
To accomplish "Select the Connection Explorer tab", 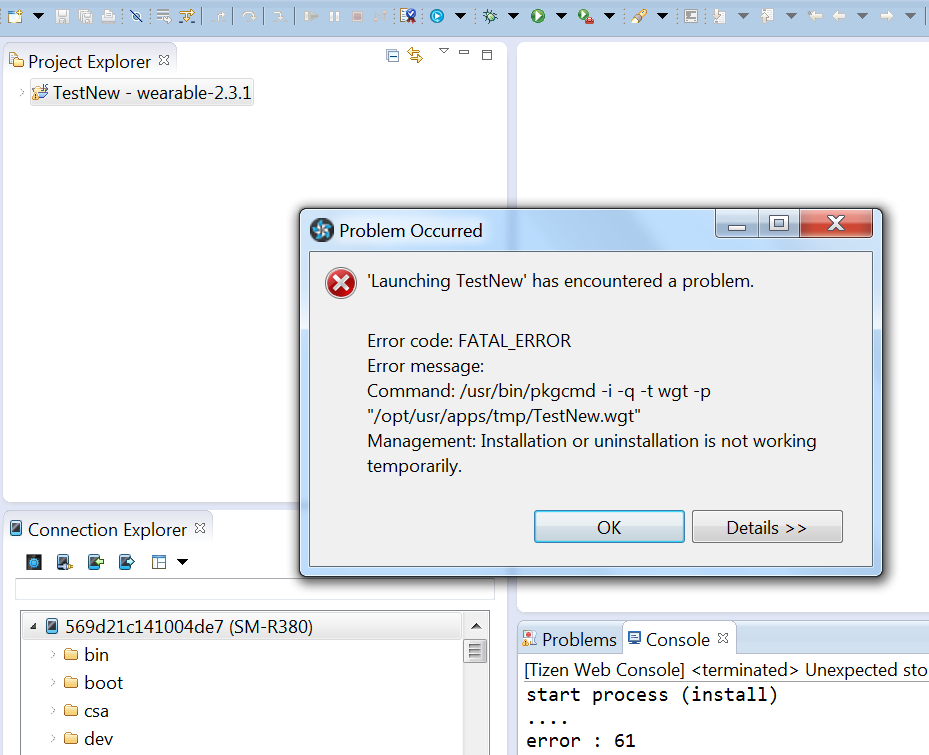I will [107, 529].
